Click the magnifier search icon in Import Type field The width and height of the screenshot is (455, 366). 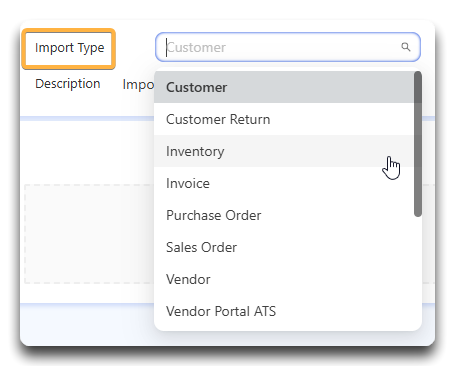point(405,47)
